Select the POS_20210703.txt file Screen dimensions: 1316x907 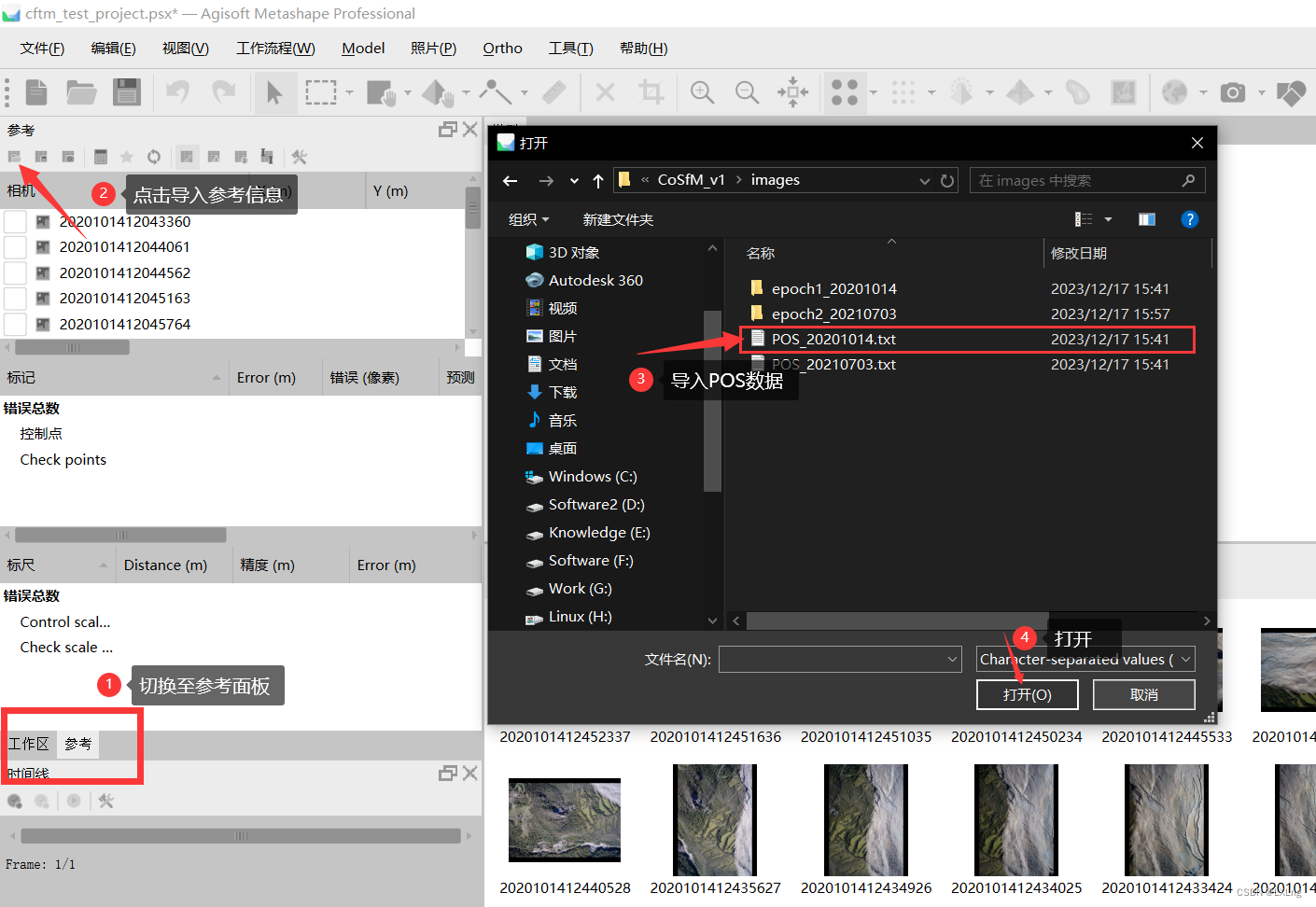pyautogui.click(x=833, y=364)
